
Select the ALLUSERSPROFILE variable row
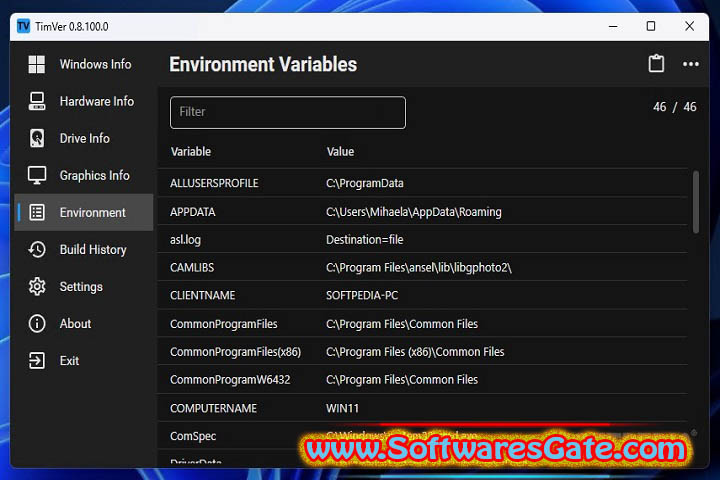[422, 183]
